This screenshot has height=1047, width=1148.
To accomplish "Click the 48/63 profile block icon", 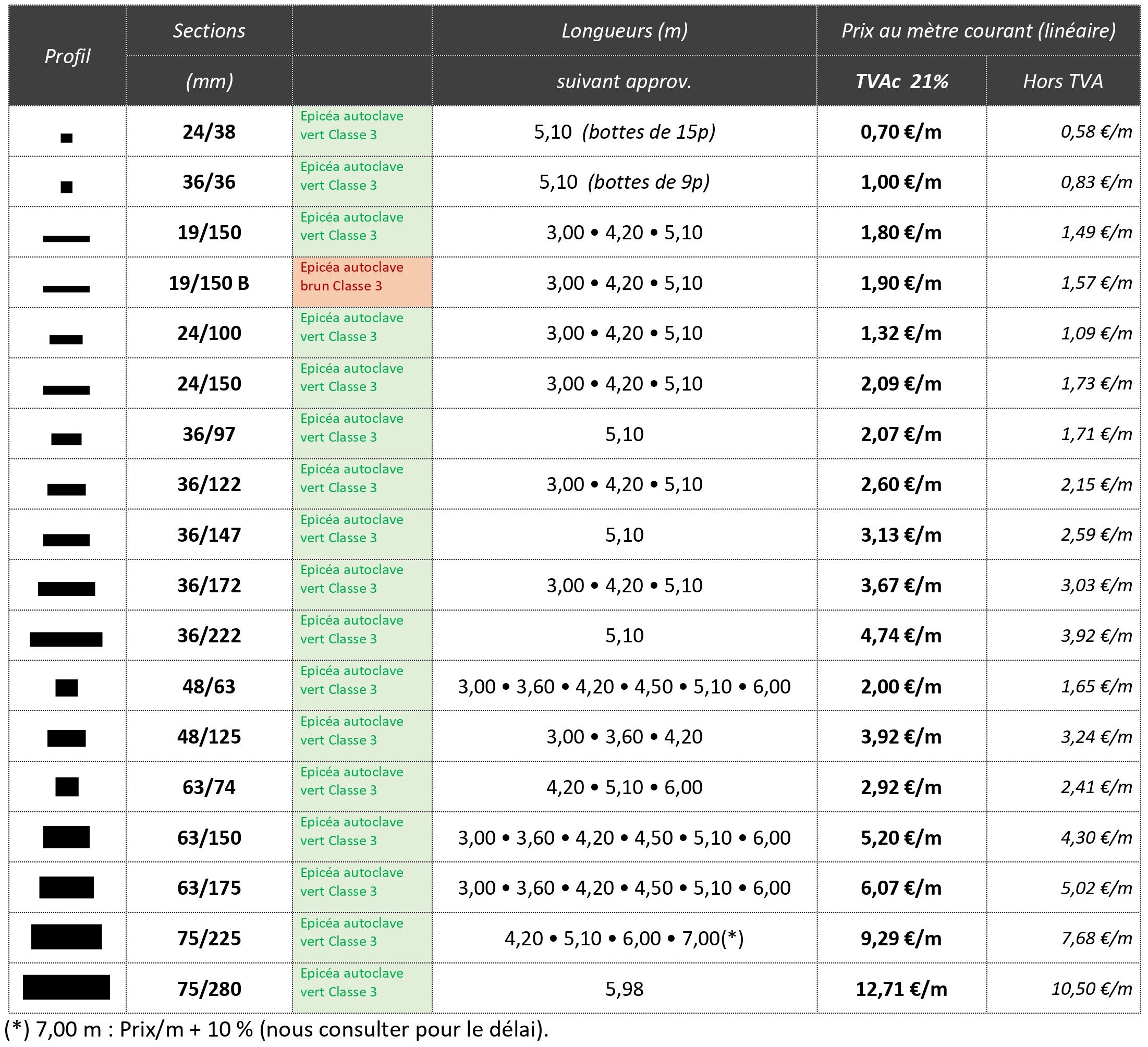I will click(67, 688).
